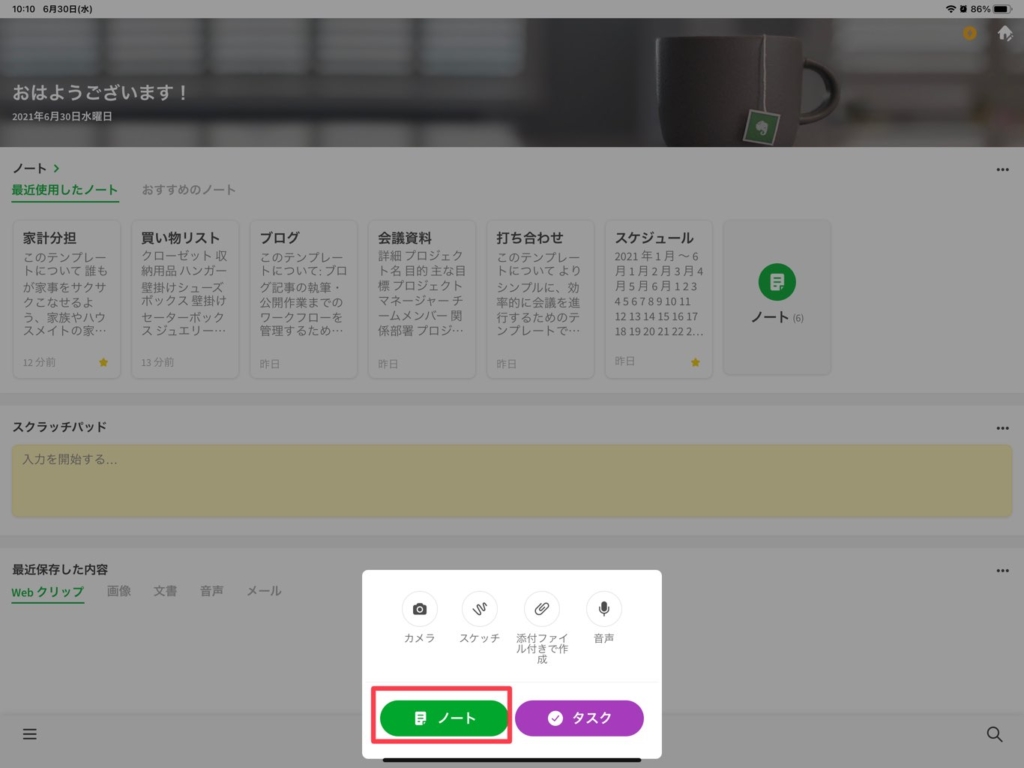Open recently saved content options dots

coord(1002,571)
